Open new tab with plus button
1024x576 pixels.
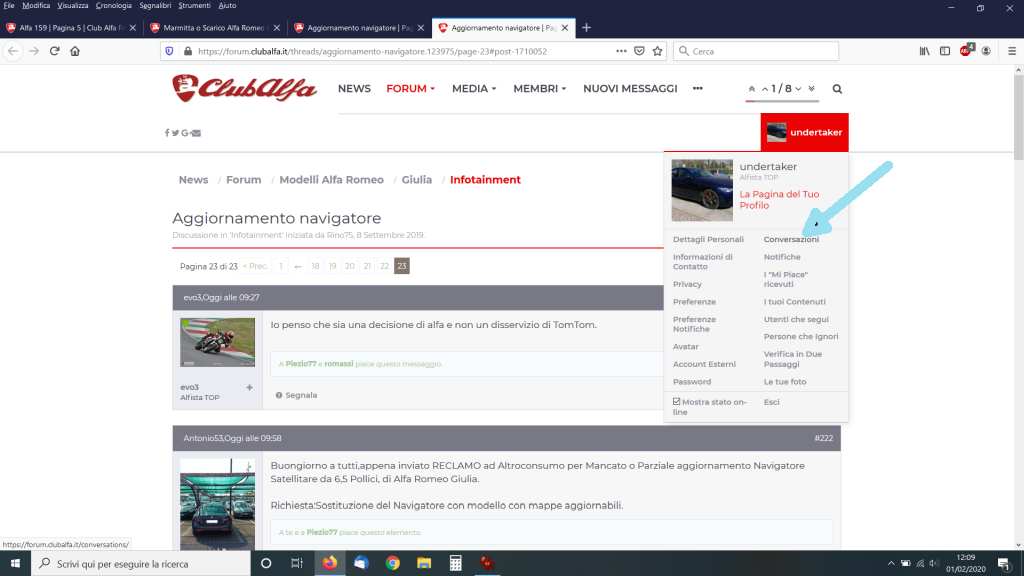pos(587,27)
